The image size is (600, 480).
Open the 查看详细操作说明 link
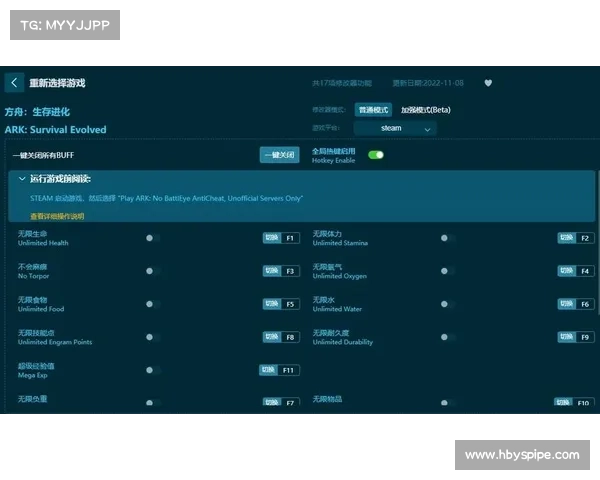[57, 216]
